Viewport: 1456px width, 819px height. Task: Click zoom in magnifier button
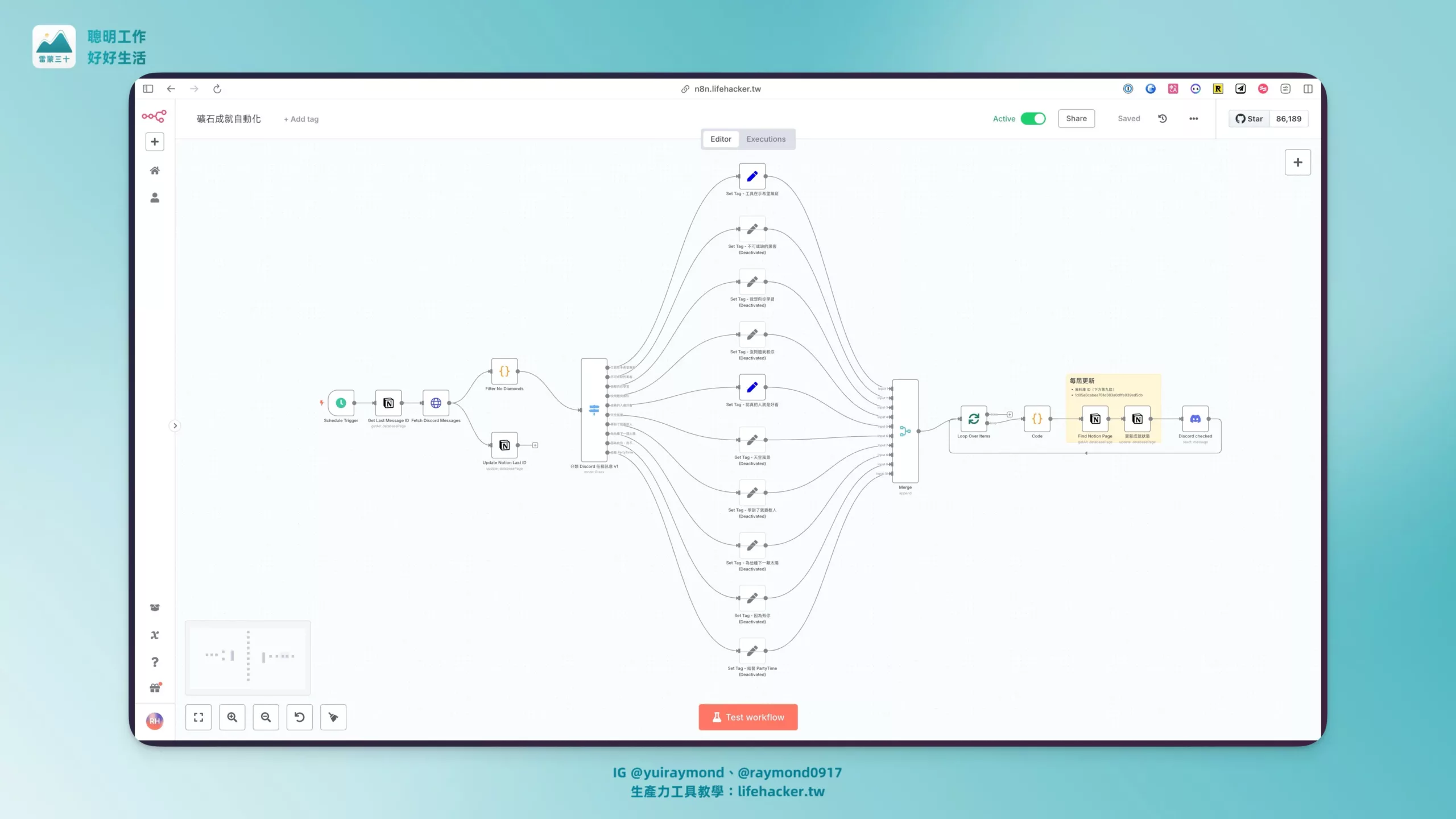[232, 717]
